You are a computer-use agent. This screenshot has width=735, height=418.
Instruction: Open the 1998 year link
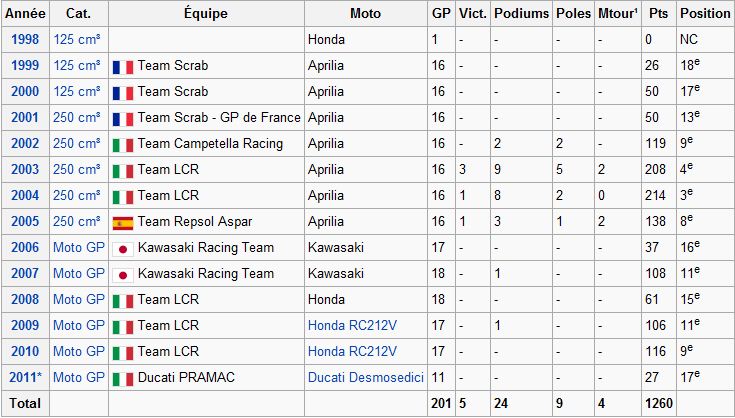[25, 39]
